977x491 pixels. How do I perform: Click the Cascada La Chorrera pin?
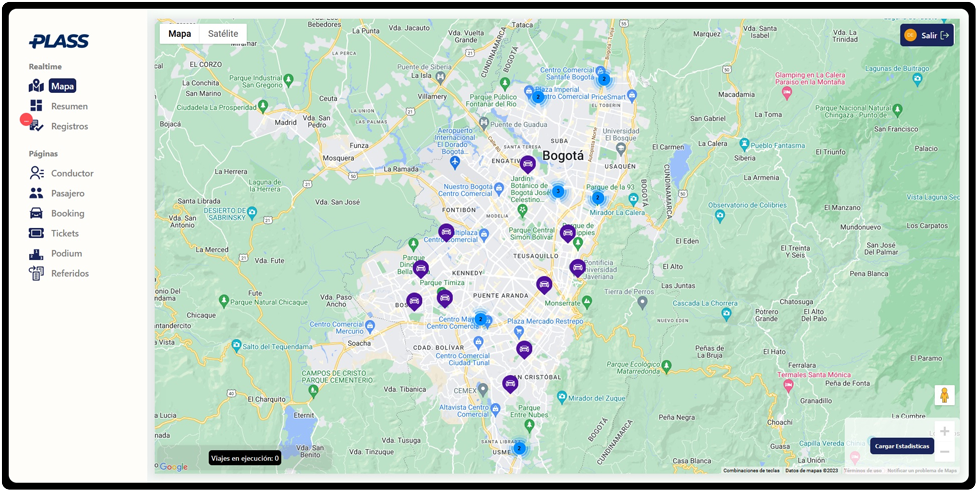726,313
